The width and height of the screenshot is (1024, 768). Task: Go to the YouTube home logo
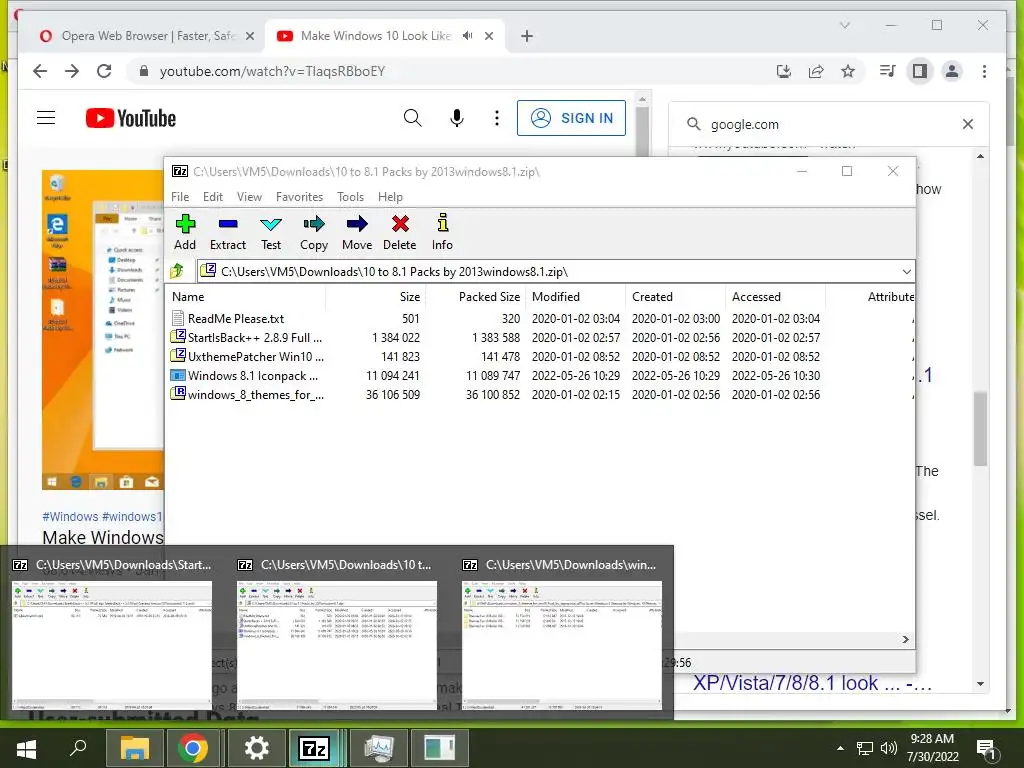131,118
